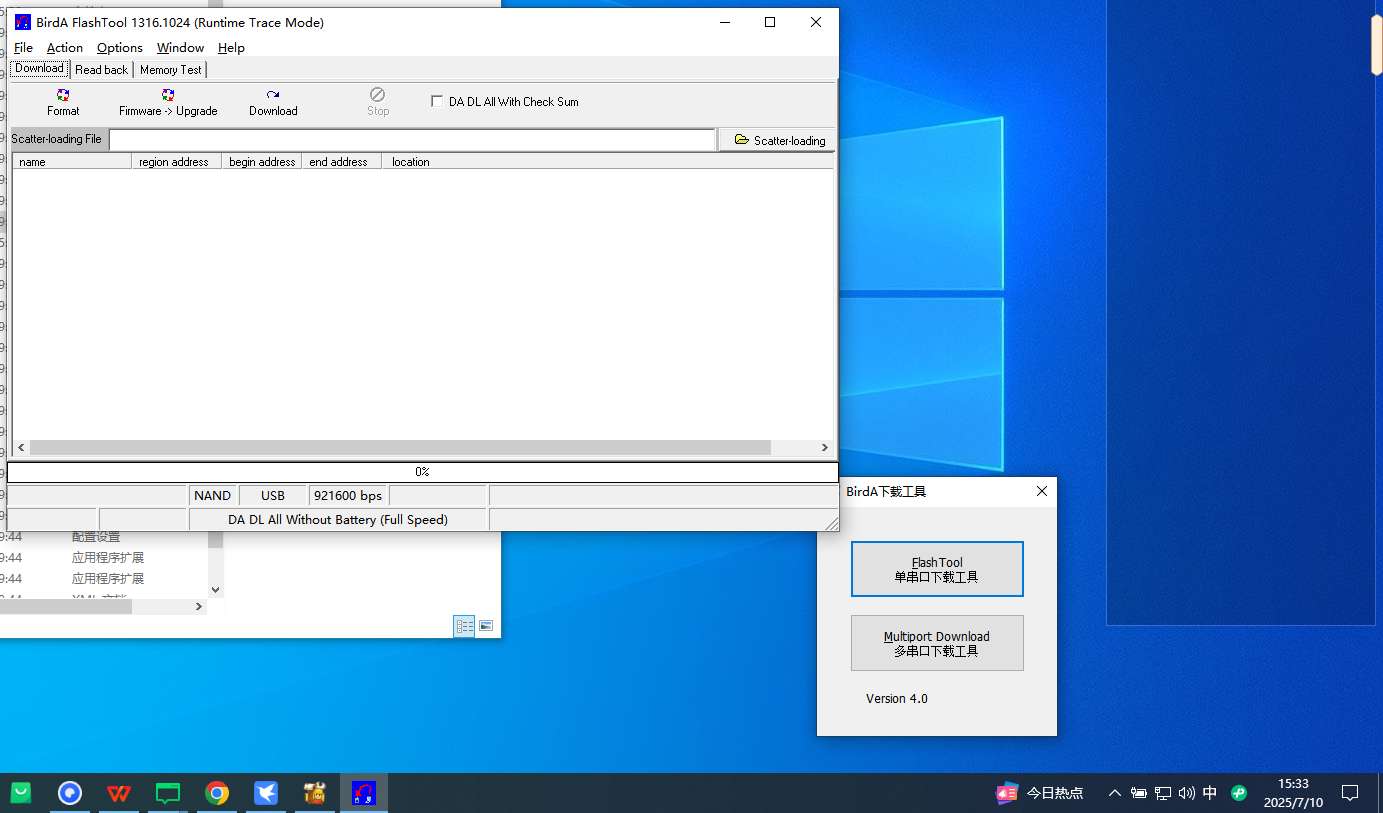
Task: Click the Explorer window's right scroll arrow
Action: coord(198,606)
